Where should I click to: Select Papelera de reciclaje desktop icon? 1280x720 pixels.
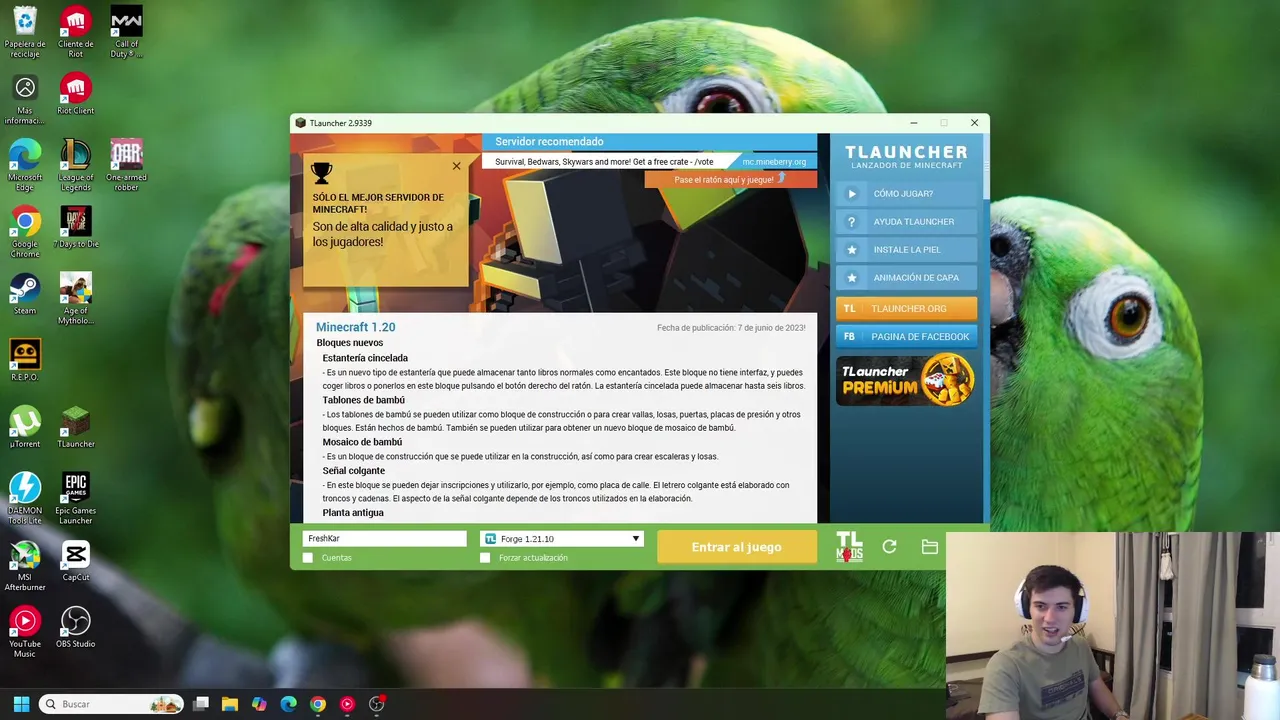(x=25, y=32)
